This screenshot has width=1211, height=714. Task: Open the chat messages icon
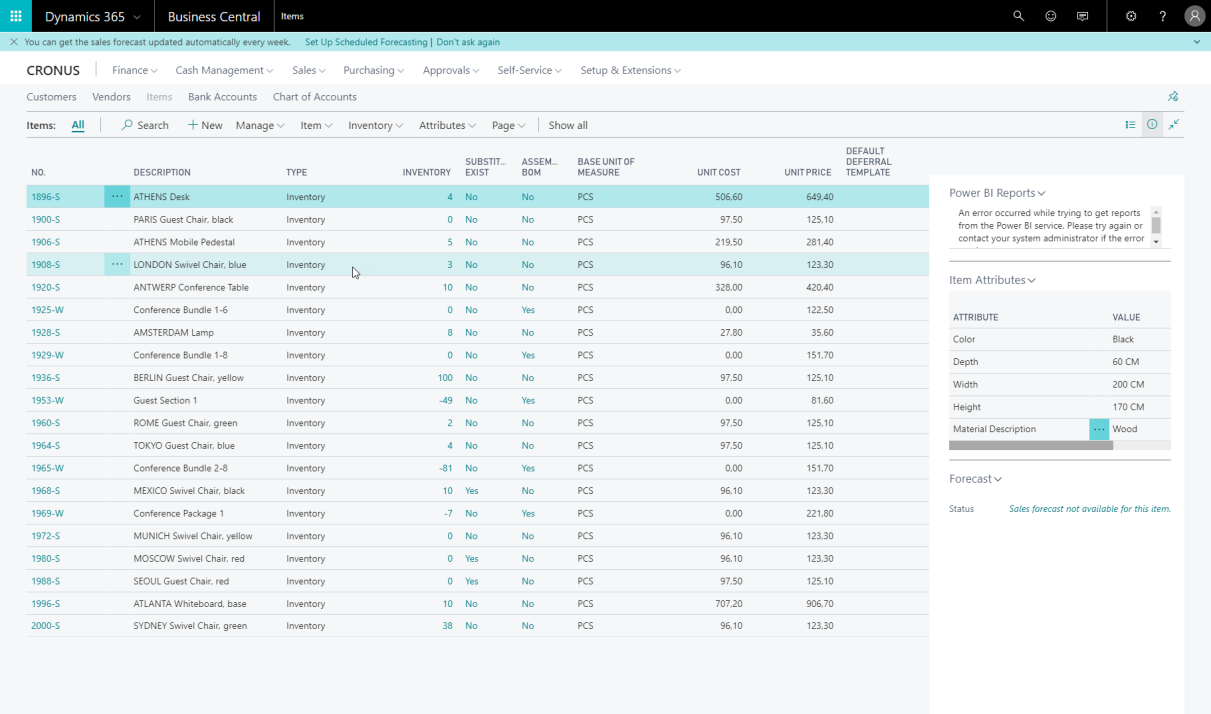(1082, 16)
